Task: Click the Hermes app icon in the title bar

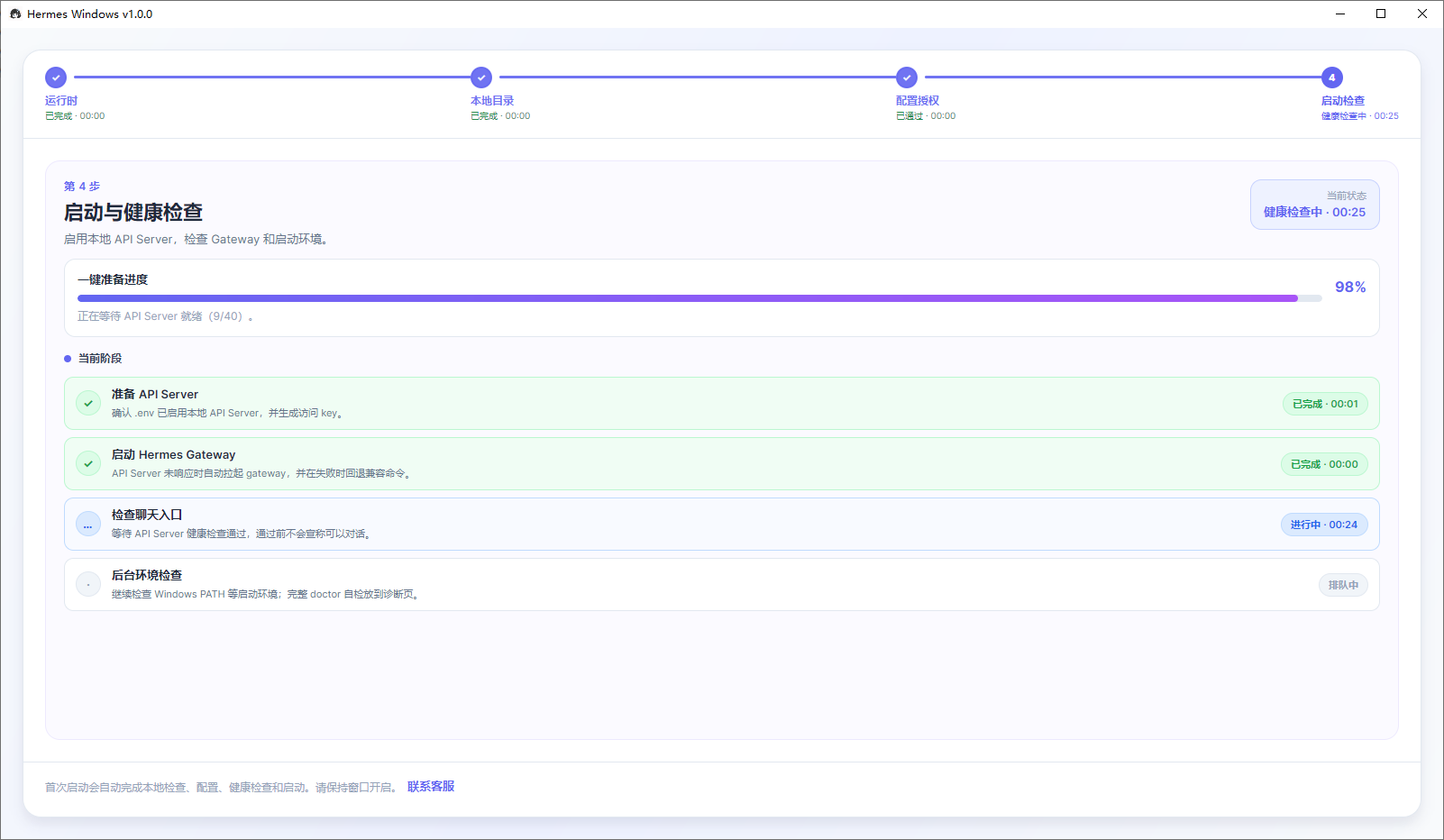Action: [x=15, y=14]
